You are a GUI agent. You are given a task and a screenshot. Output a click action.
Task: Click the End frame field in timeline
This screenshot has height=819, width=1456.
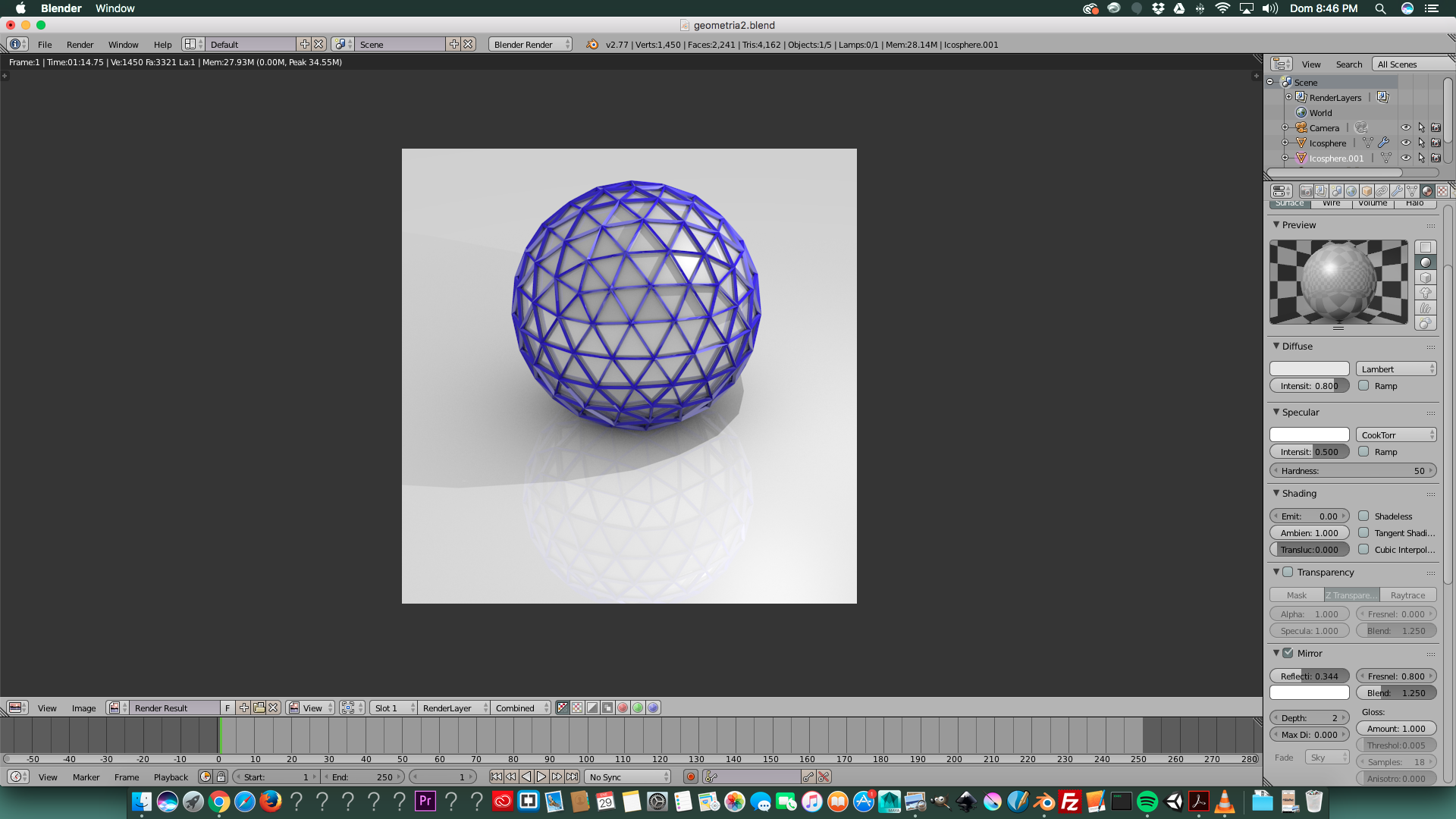(x=363, y=777)
